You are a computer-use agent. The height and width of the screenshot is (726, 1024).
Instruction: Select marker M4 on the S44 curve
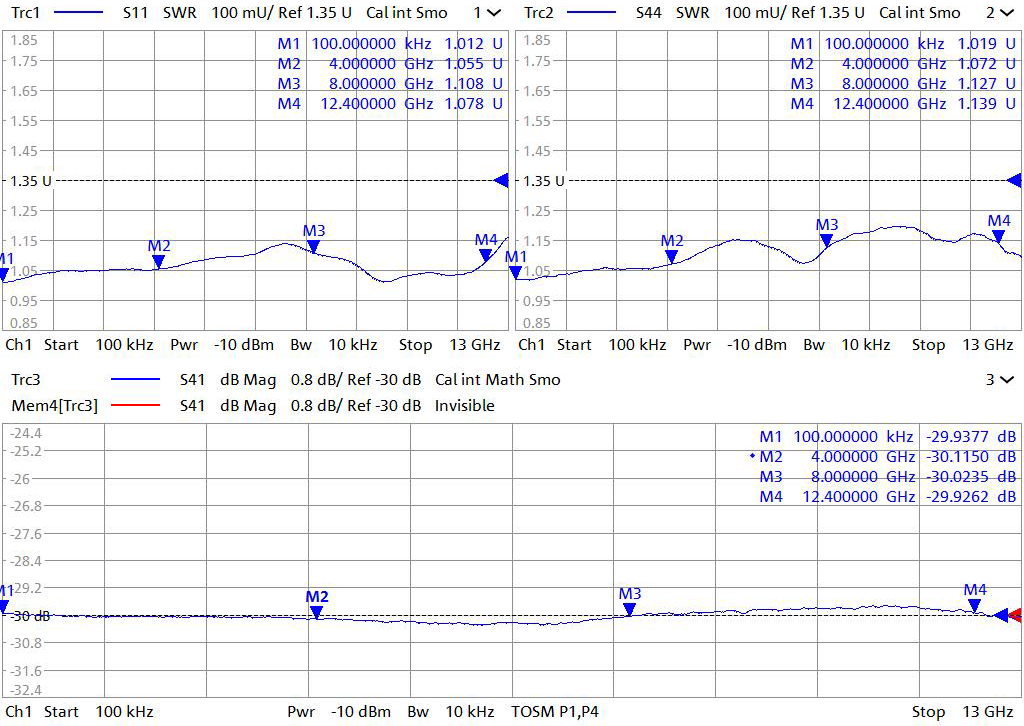tap(998, 236)
